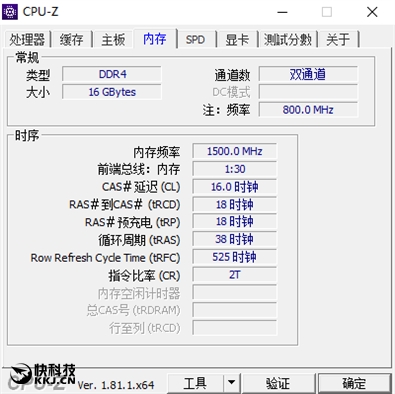Click the 38 时钟 tRAS value
Image resolution: width=395 pixels, height=394 pixels.
click(x=234, y=240)
